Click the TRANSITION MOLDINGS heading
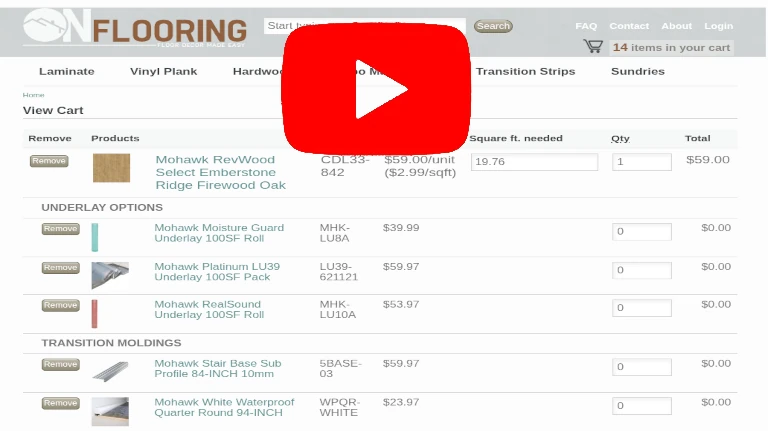Viewport: 768px width, 431px height. [x=111, y=343]
